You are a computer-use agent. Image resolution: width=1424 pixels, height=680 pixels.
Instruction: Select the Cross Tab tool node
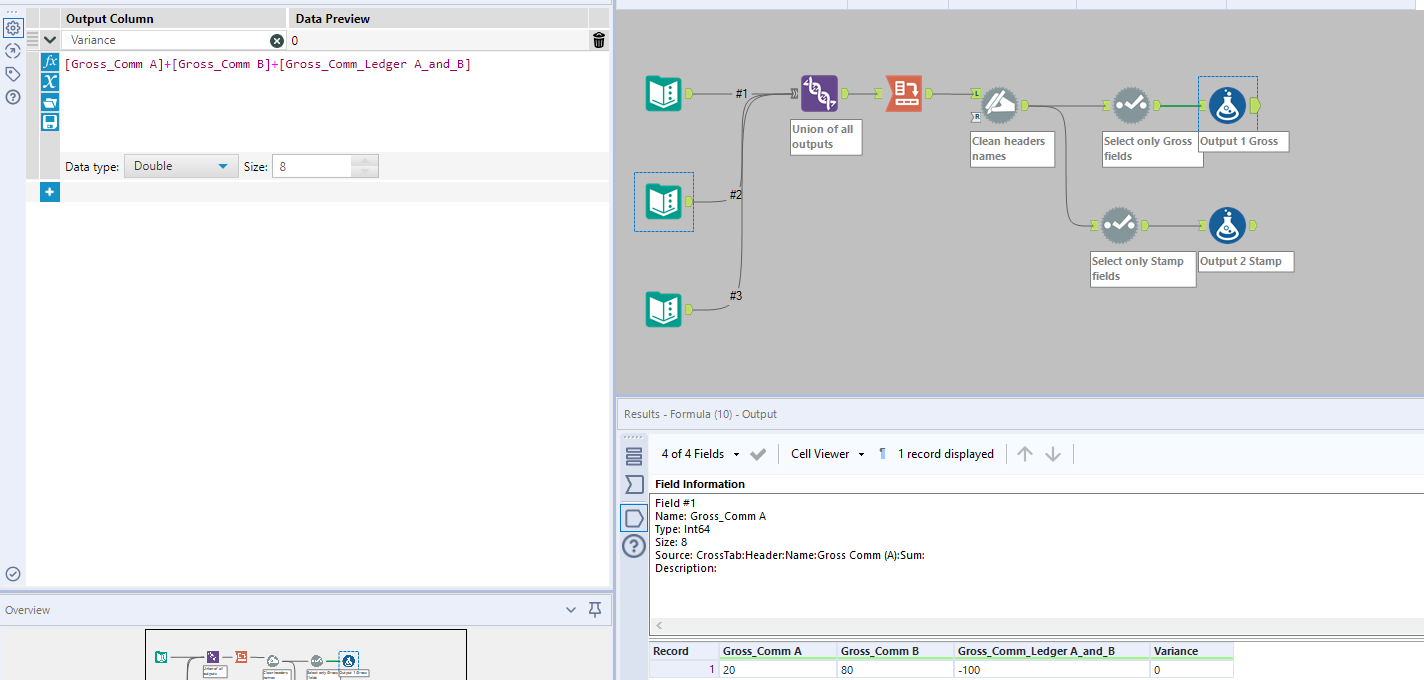903,94
